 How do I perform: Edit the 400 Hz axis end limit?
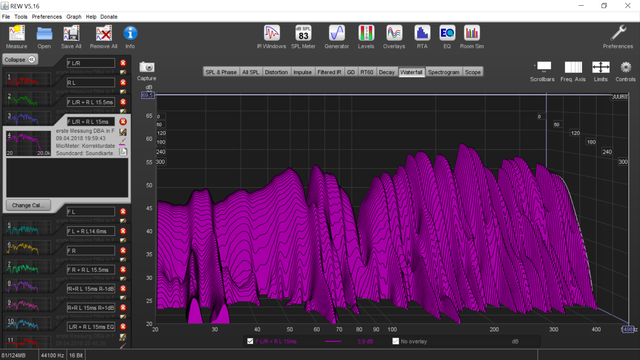(x=628, y=329)
